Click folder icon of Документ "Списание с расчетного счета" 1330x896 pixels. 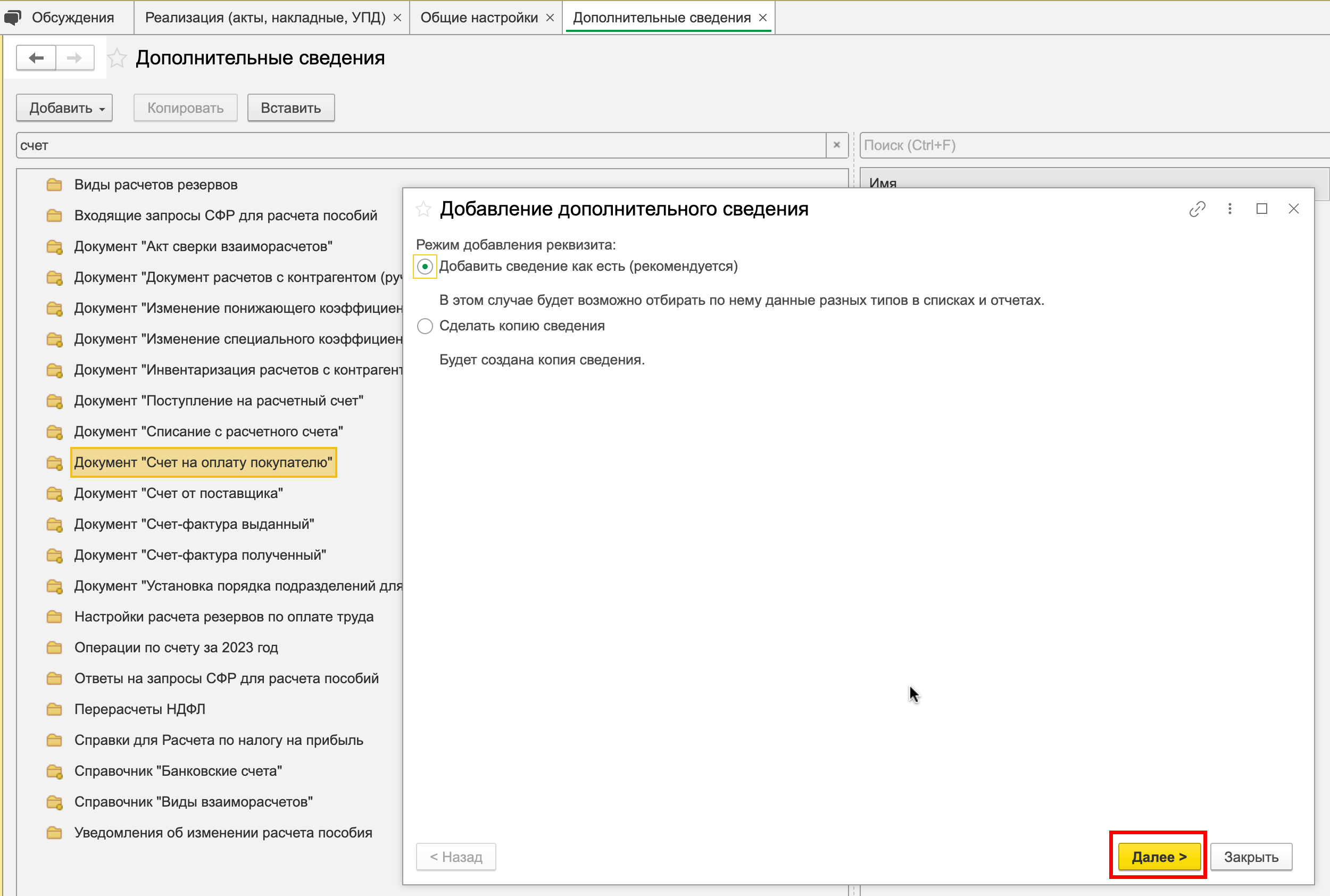[x=54, y=432]
